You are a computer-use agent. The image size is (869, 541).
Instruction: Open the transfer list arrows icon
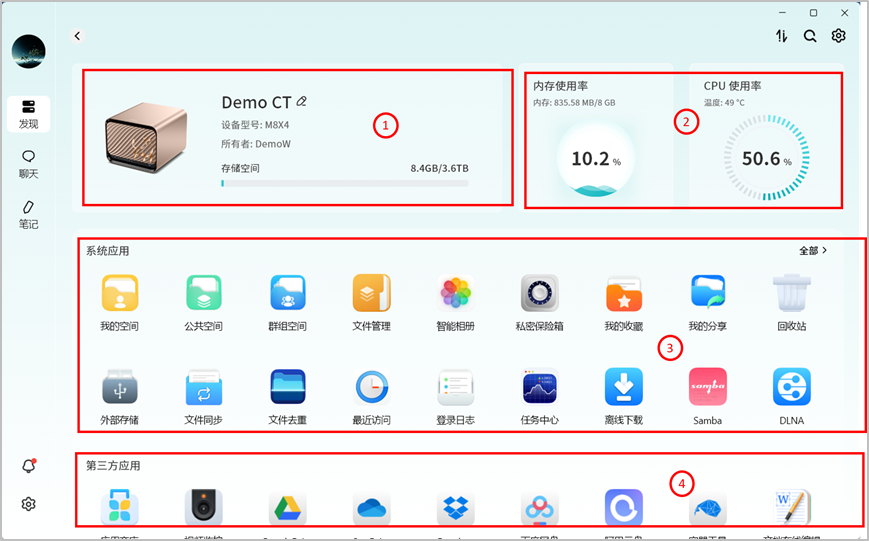tap(781, 36)
